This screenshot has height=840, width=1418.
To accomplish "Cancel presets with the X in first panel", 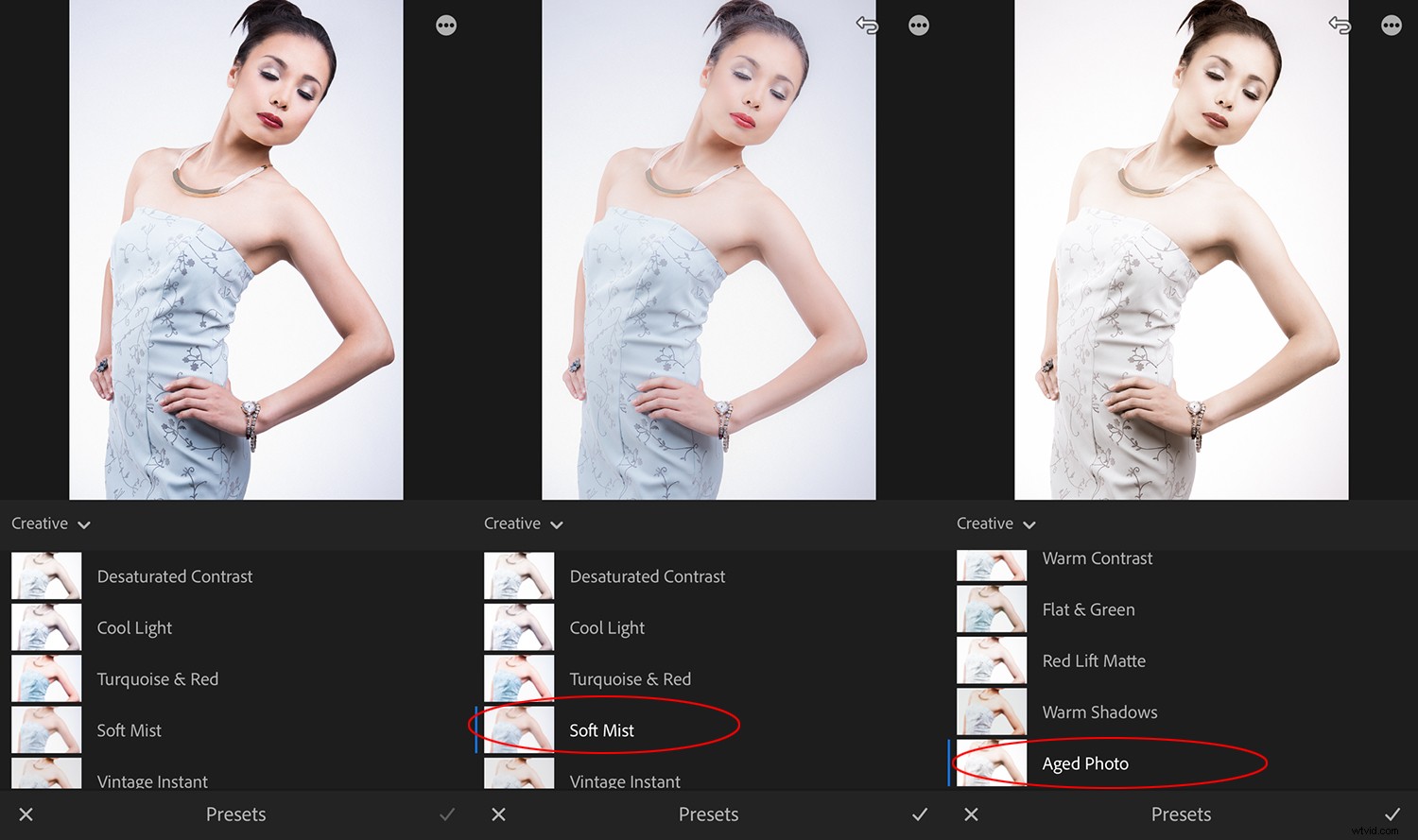I will click(26, 814).
